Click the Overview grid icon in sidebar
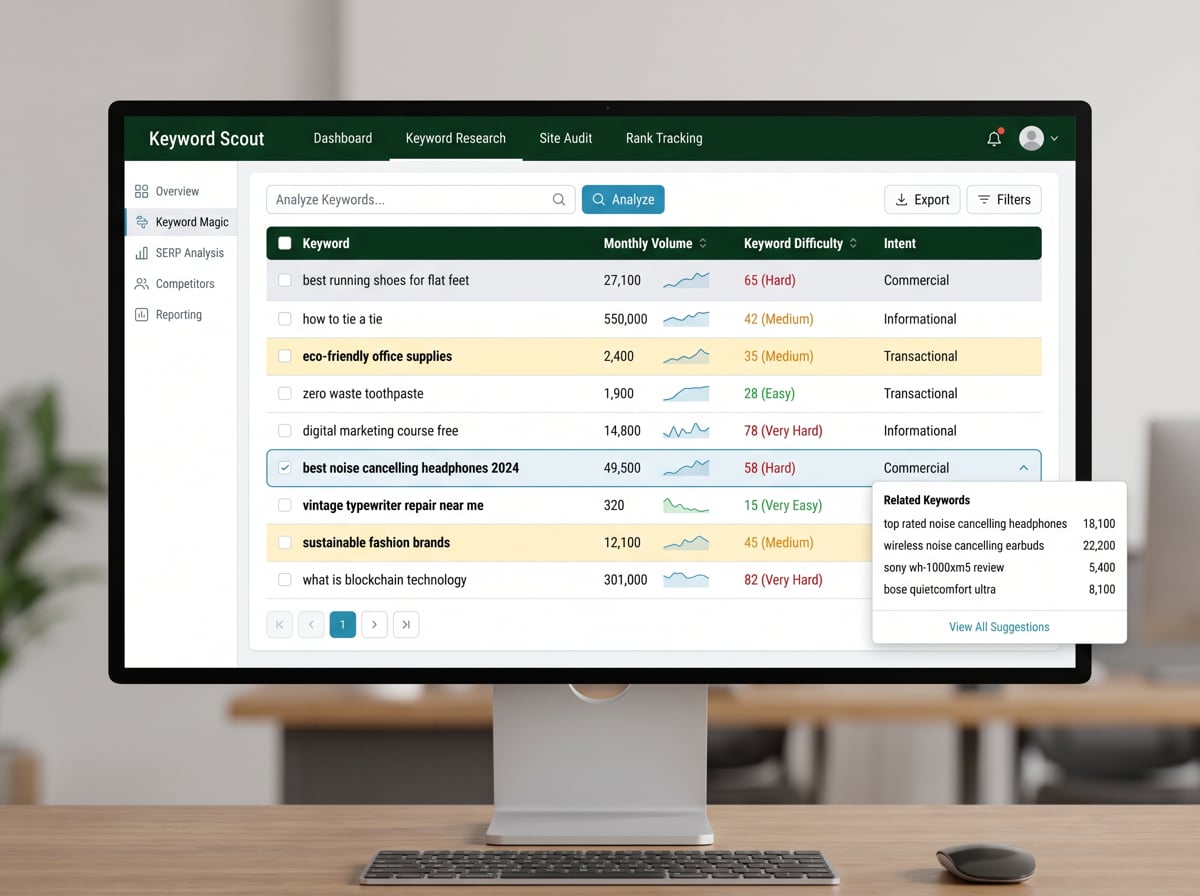The height and width of the screenshot is (896, 1200). point(141,191)
